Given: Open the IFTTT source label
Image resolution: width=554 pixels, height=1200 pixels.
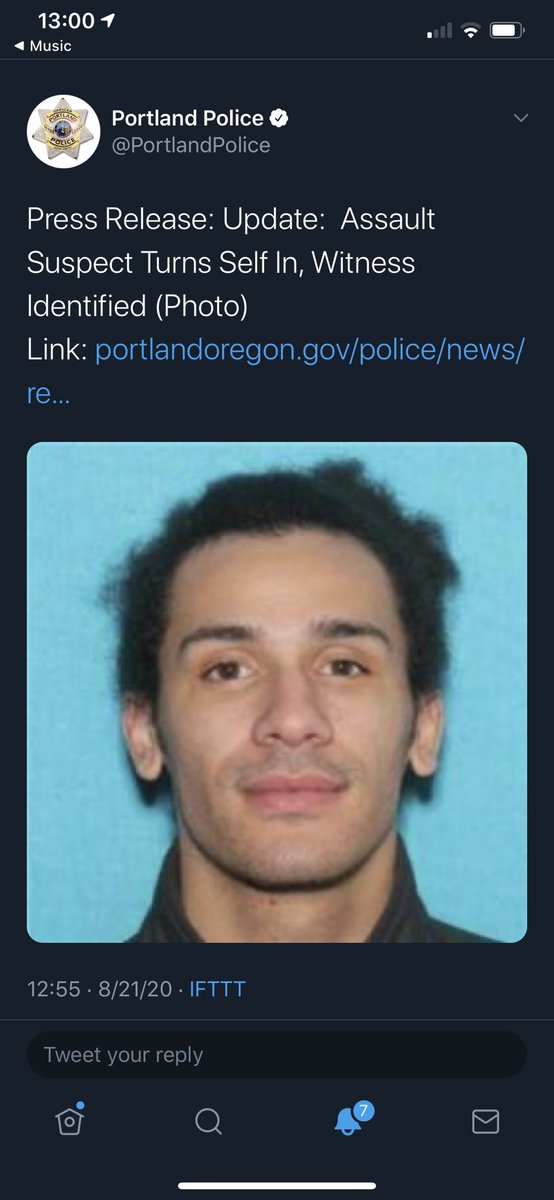Looking at the screenshot, I should coord(217,989).
